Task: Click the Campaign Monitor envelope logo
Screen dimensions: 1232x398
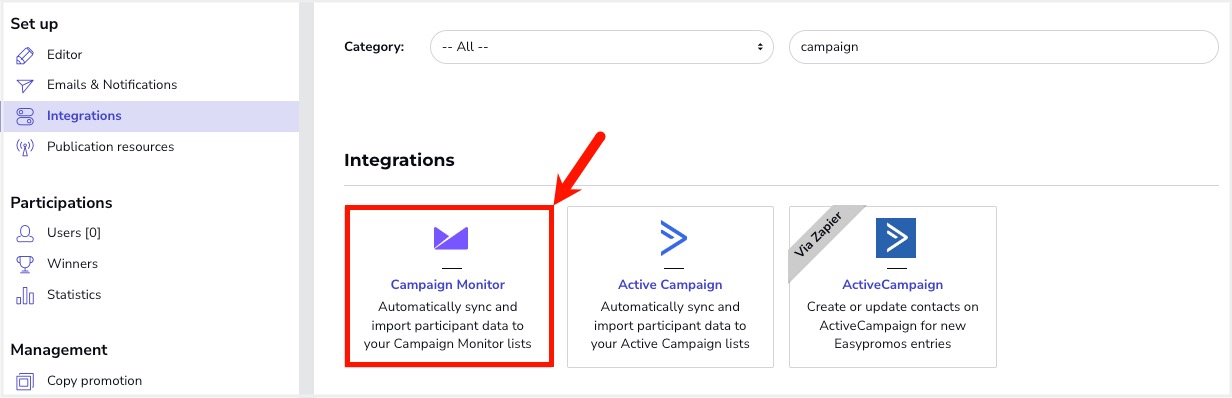Action: [450, 238]
